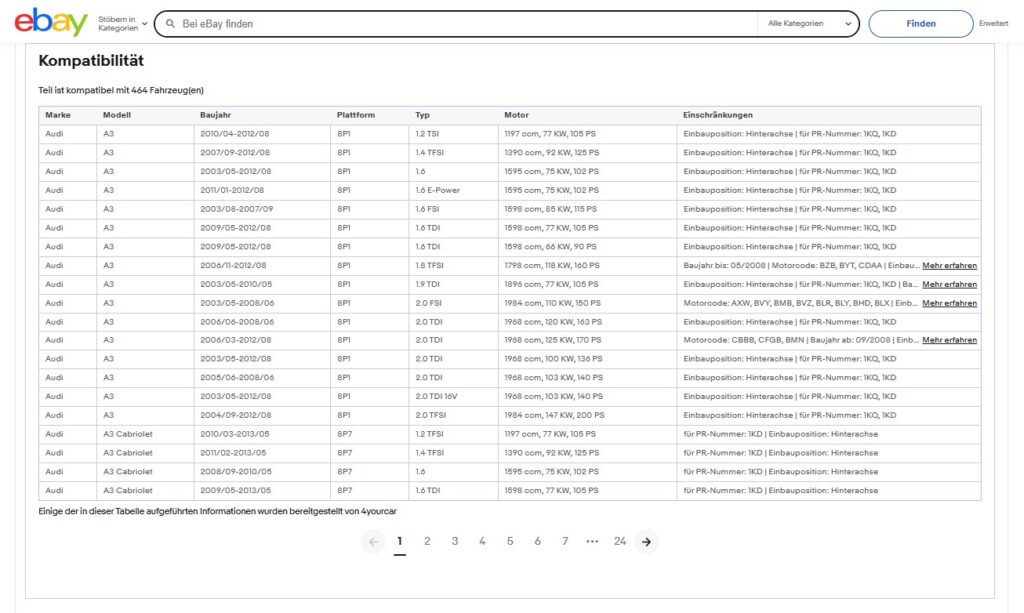
Task: Click the search magnifier icon
Action: [169, 23]
